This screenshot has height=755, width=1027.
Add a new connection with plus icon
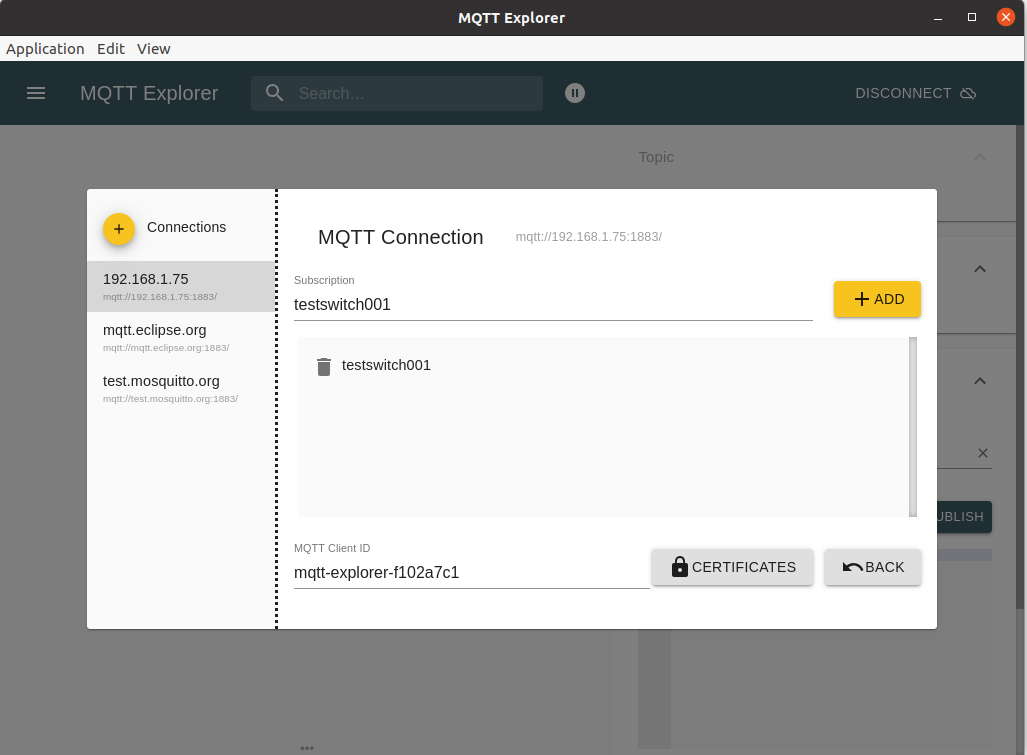coord(119,229)
